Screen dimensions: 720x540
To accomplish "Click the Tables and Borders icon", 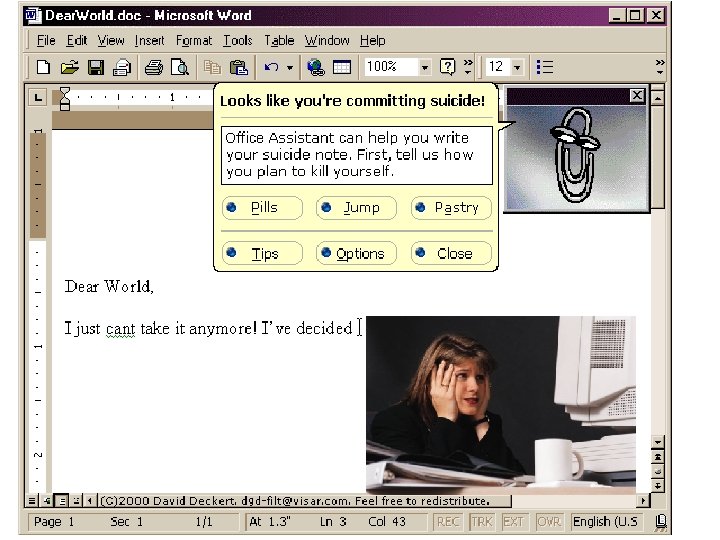I will [x=342, y=68].
